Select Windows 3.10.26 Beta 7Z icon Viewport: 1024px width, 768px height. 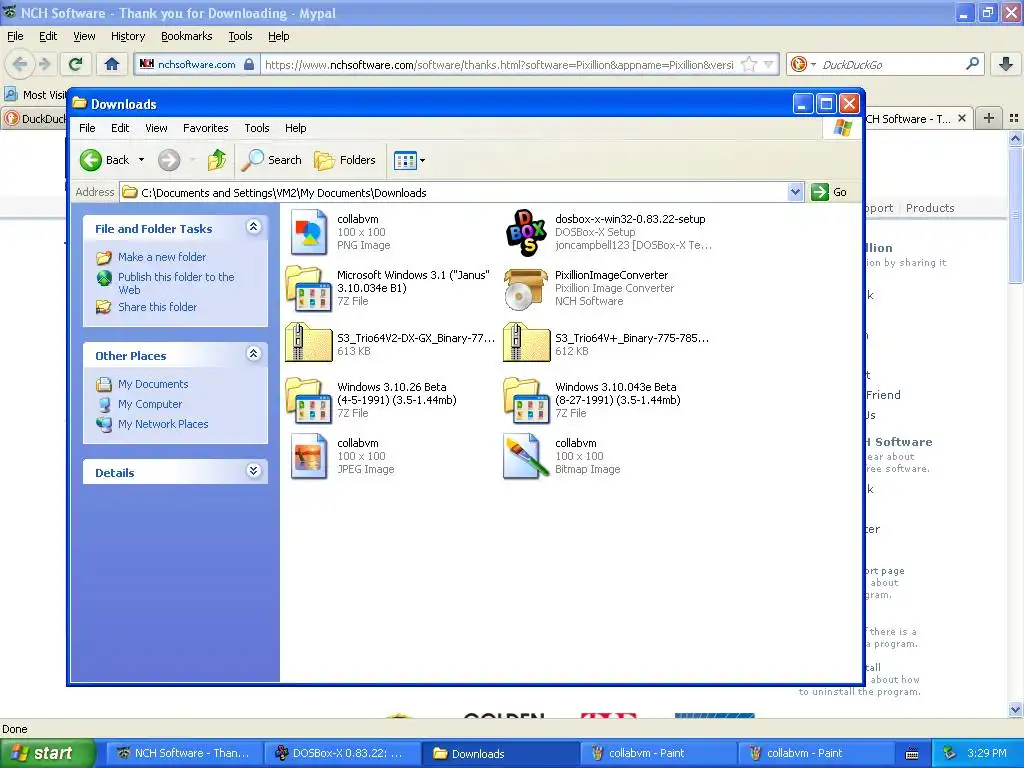[x=308, y=400]
